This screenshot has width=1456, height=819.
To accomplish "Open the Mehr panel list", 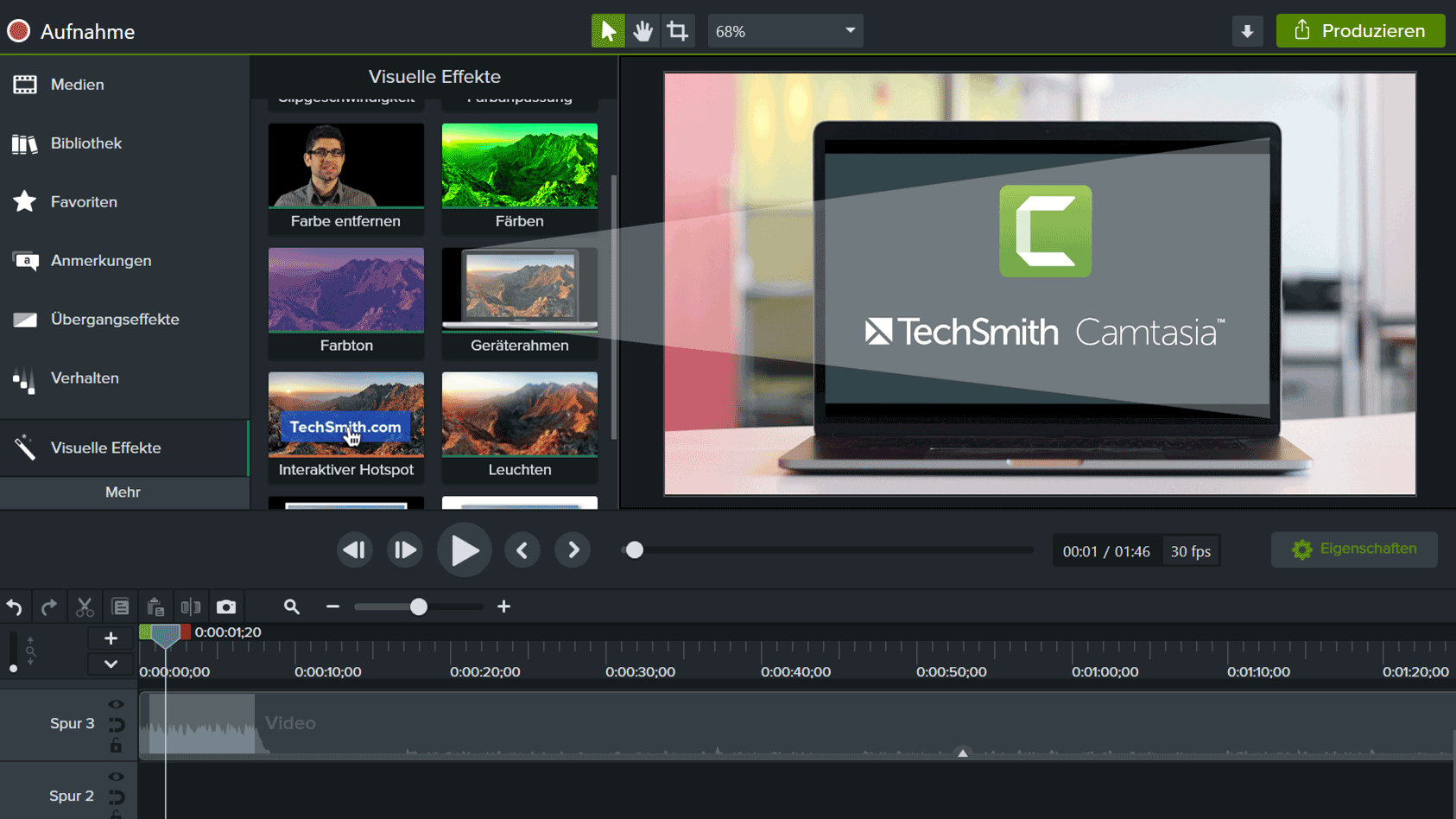I will tap(123, 492).
